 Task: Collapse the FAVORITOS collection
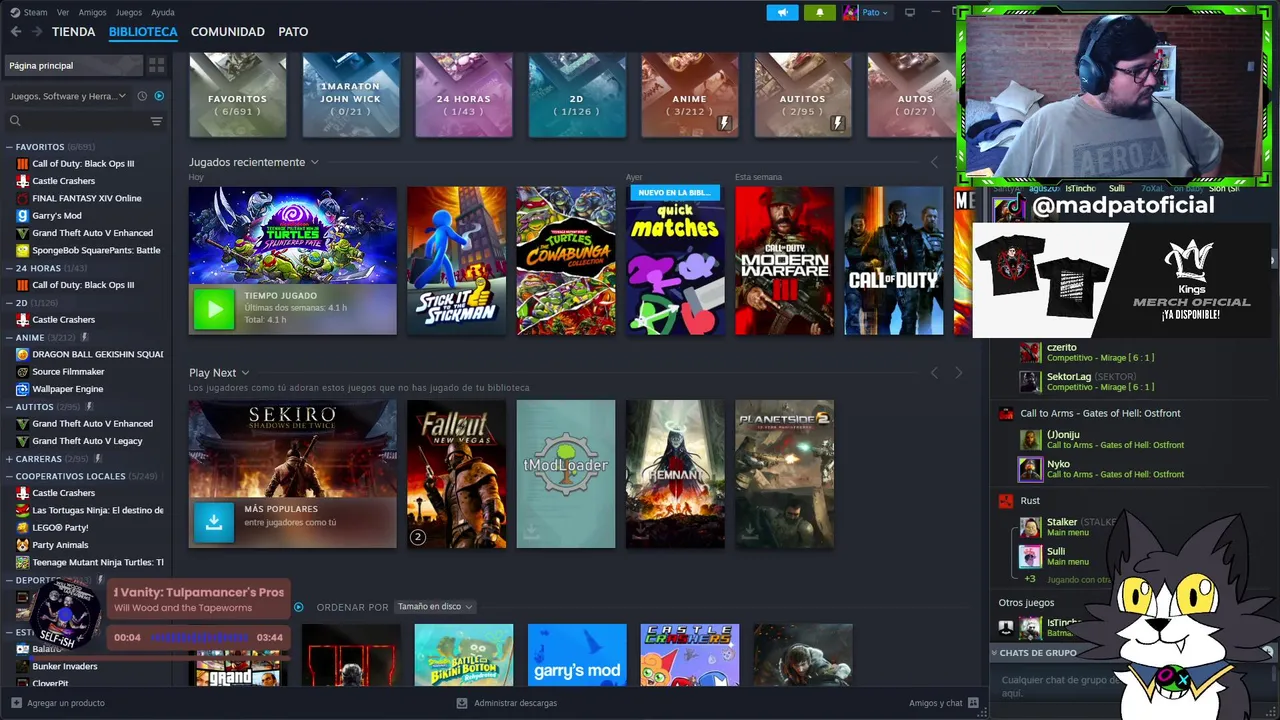[9, 147]
